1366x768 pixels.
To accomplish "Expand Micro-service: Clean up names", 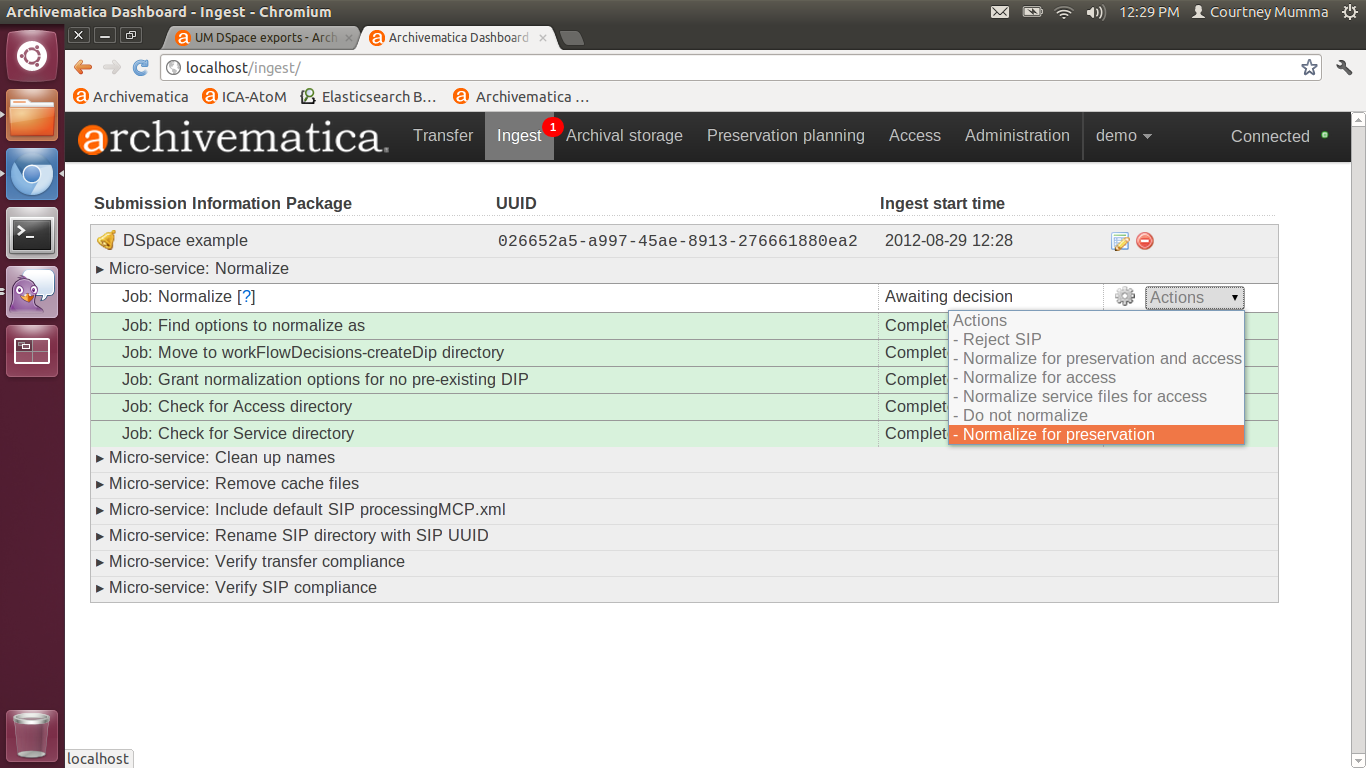I will coord(222,458).
